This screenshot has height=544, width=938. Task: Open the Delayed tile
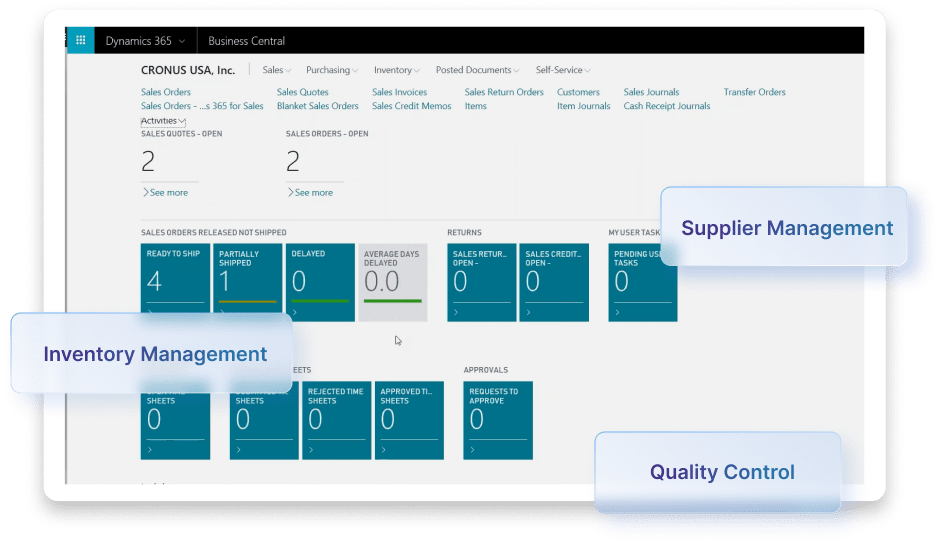[x=320, y=282]
